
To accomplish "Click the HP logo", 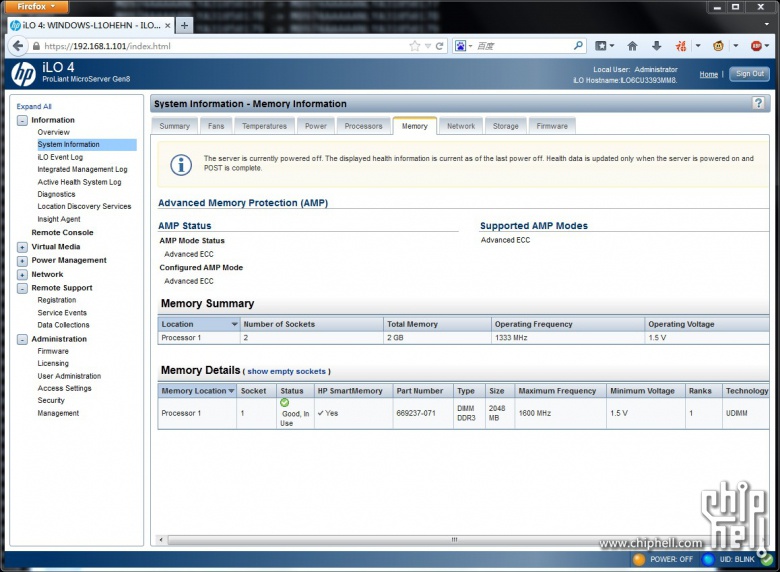I will coord(23,74).
